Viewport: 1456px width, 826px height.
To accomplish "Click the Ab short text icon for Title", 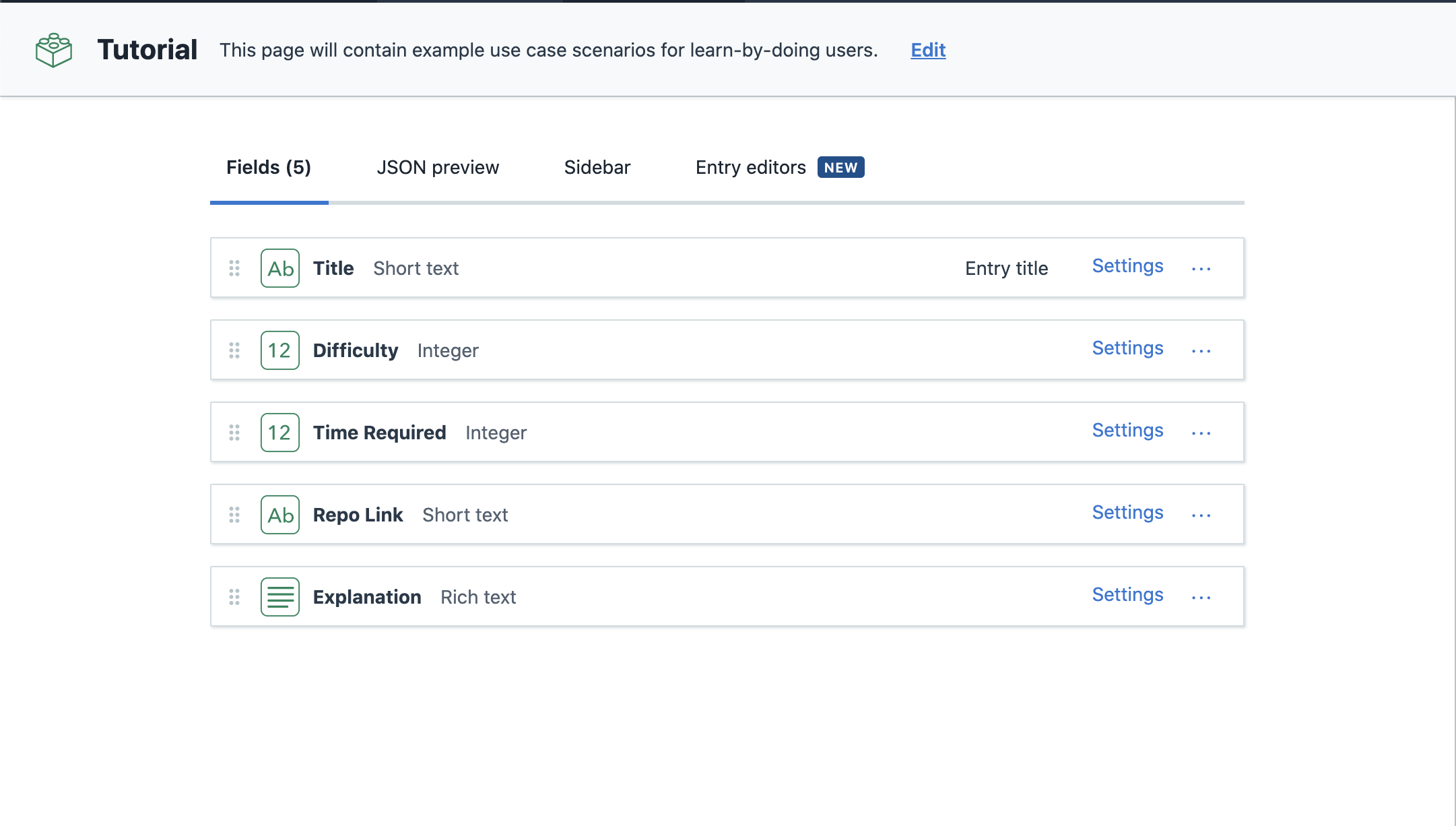I will click(x=279, y=267).
